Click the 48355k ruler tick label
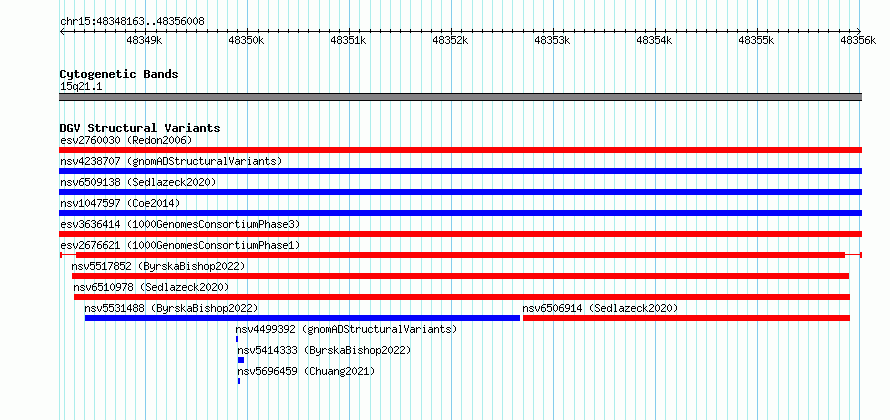Screen dimensions: 890x420 [x=756, y=40]
